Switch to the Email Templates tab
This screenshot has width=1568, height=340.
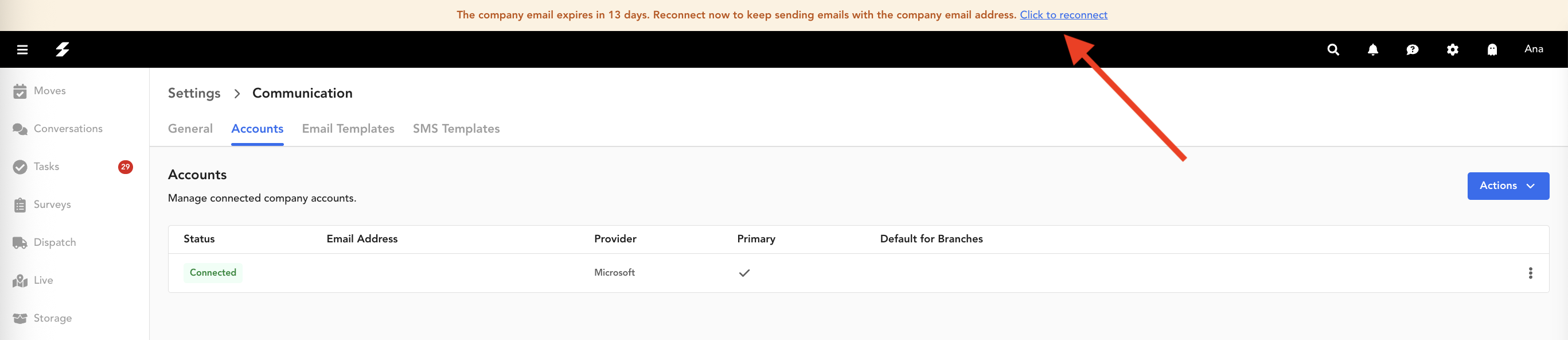(348, 129)
